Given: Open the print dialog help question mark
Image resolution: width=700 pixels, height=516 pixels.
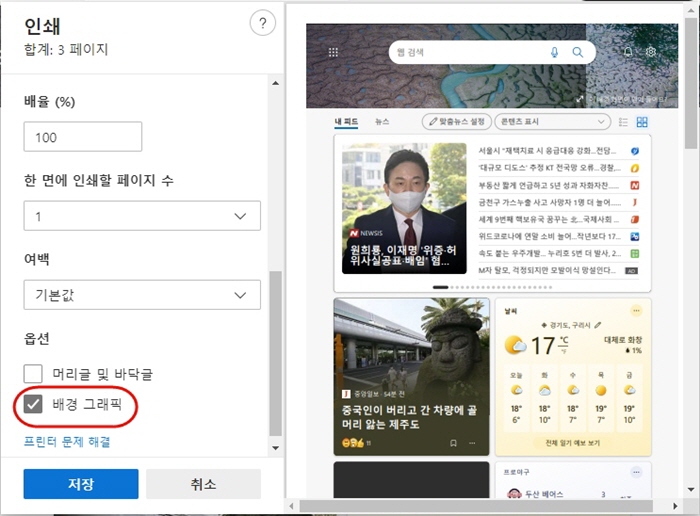Looking at the screenshot, I should [x=262, y=23].
